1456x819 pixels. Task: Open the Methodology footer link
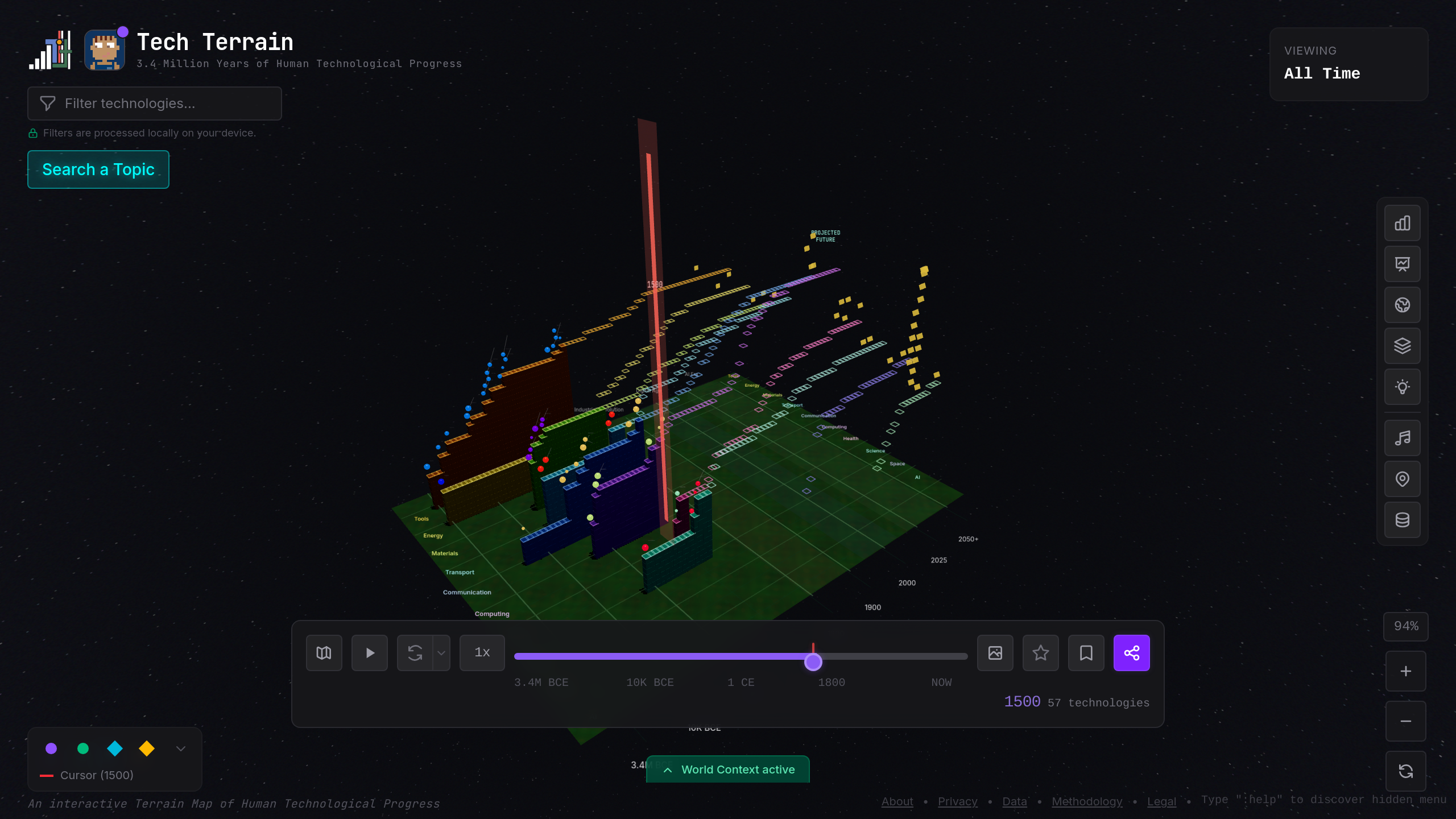1087,801
